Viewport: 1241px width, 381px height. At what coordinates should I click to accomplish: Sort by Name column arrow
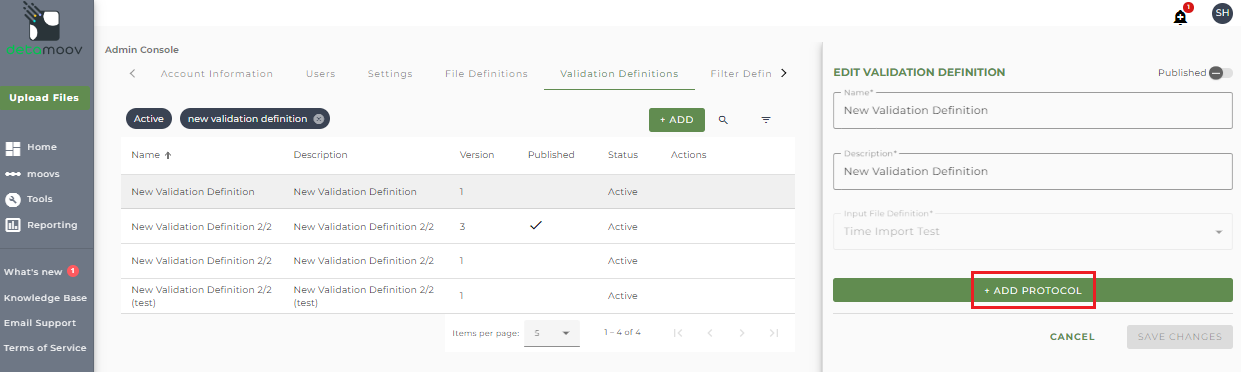tap(168, 155)
